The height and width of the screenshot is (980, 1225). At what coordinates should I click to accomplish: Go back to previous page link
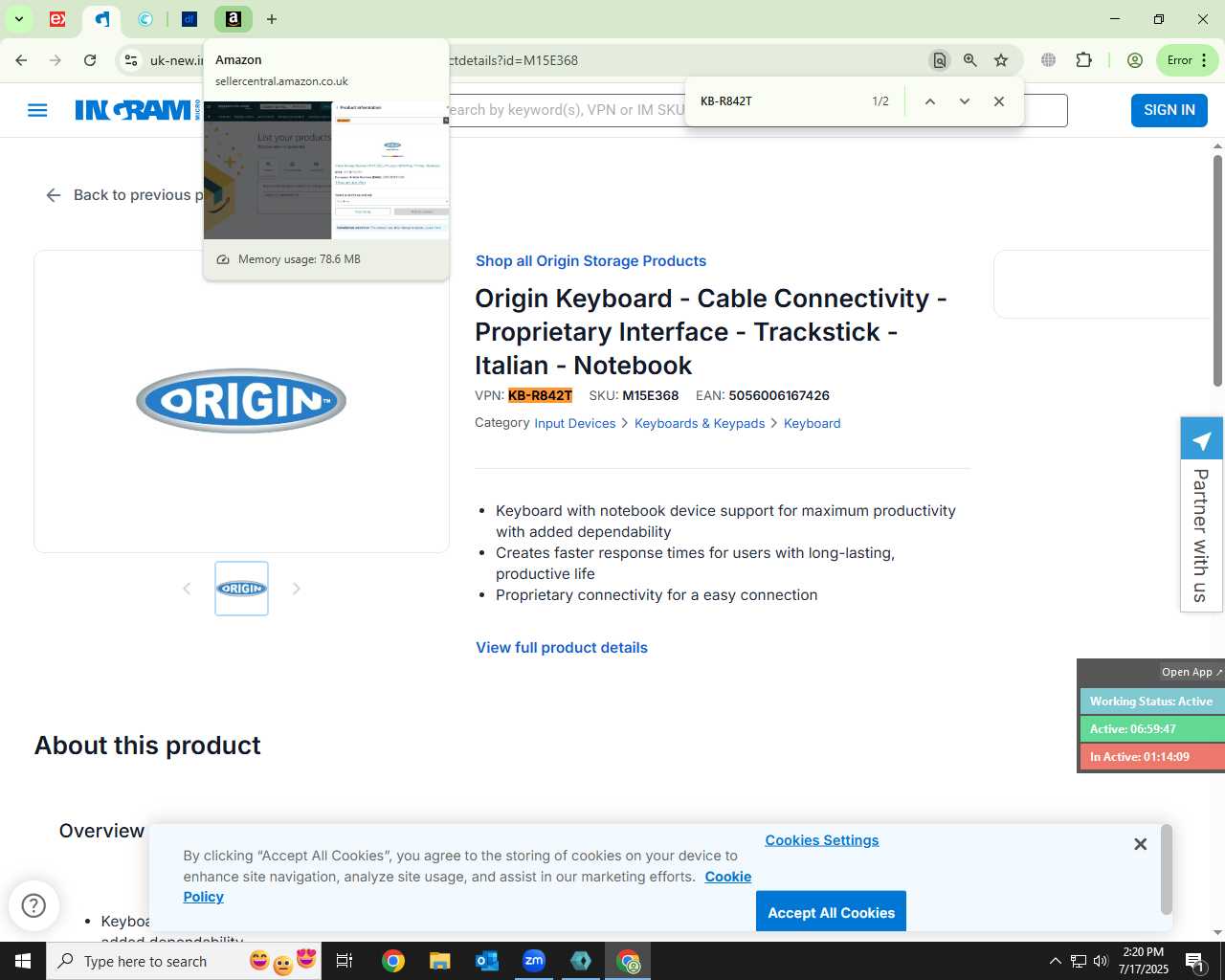click(124, 195)
